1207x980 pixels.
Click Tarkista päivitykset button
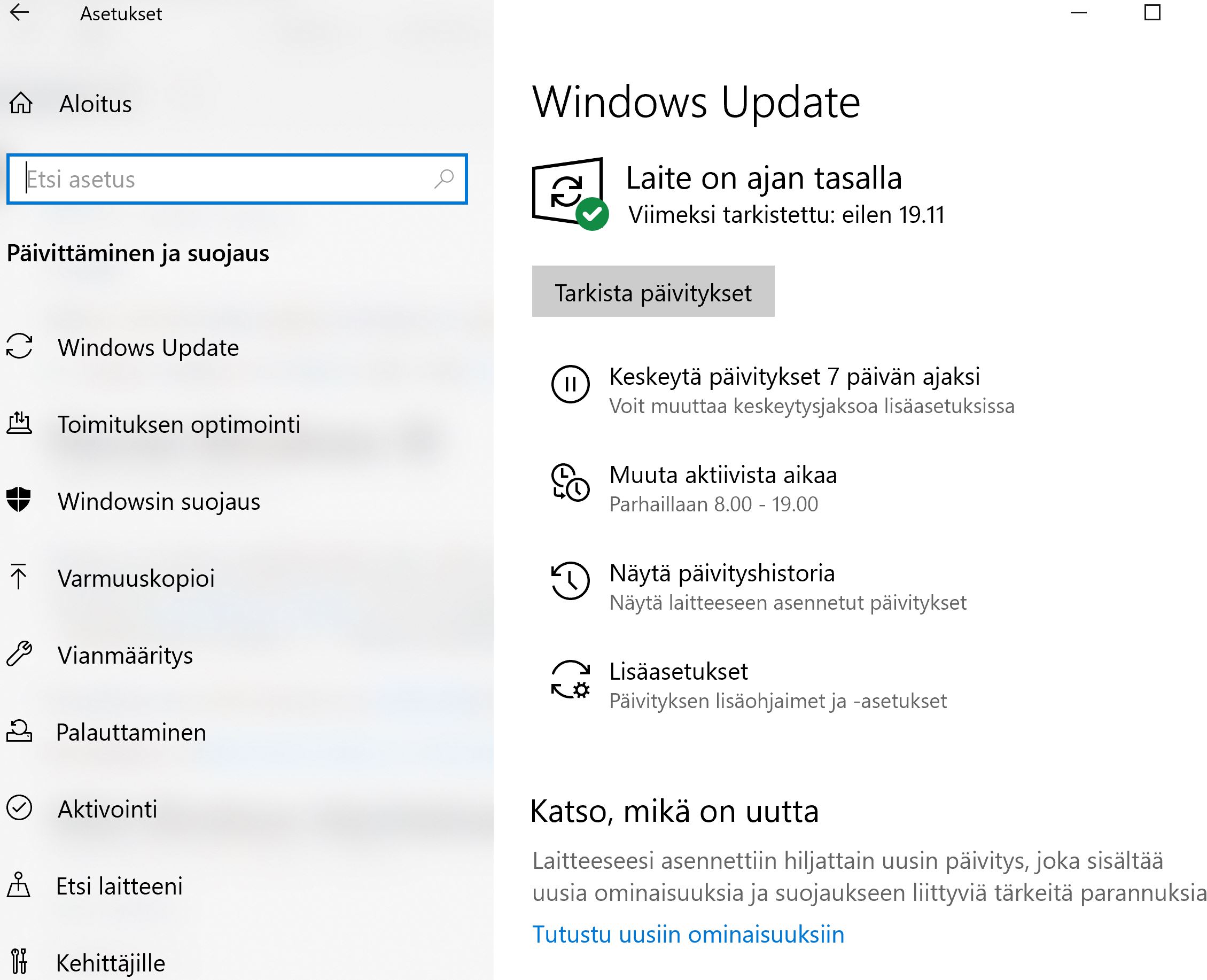[x=653, y=291]
